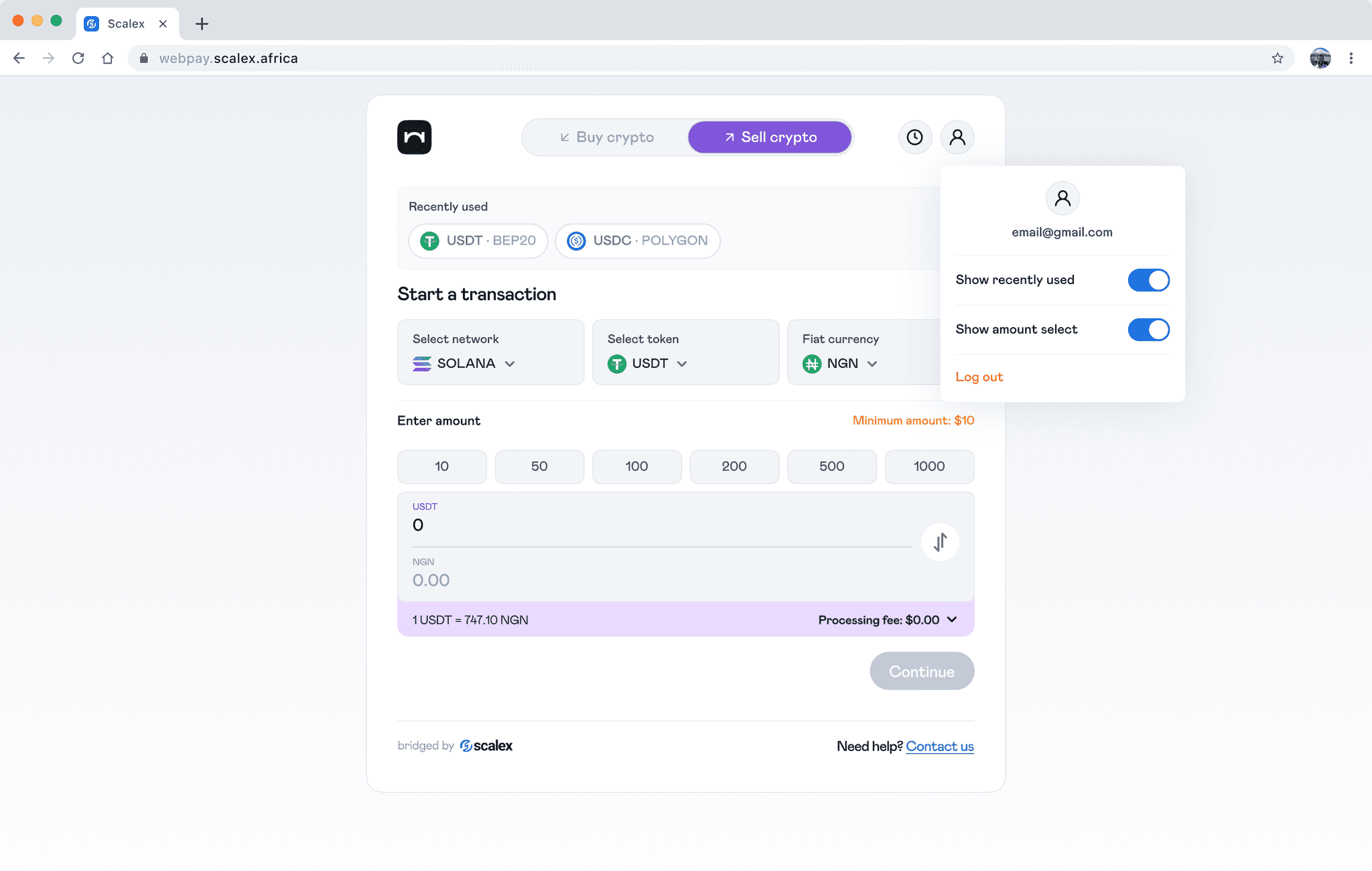
Task: Expand the Processing fee details chevron
Action: (952, 620)
